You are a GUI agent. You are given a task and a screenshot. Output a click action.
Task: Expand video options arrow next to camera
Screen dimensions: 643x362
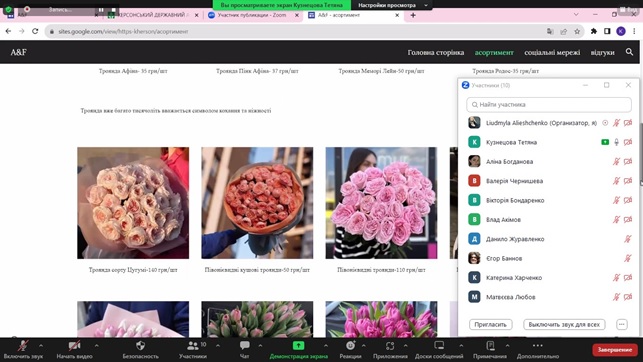pos(96,346)
